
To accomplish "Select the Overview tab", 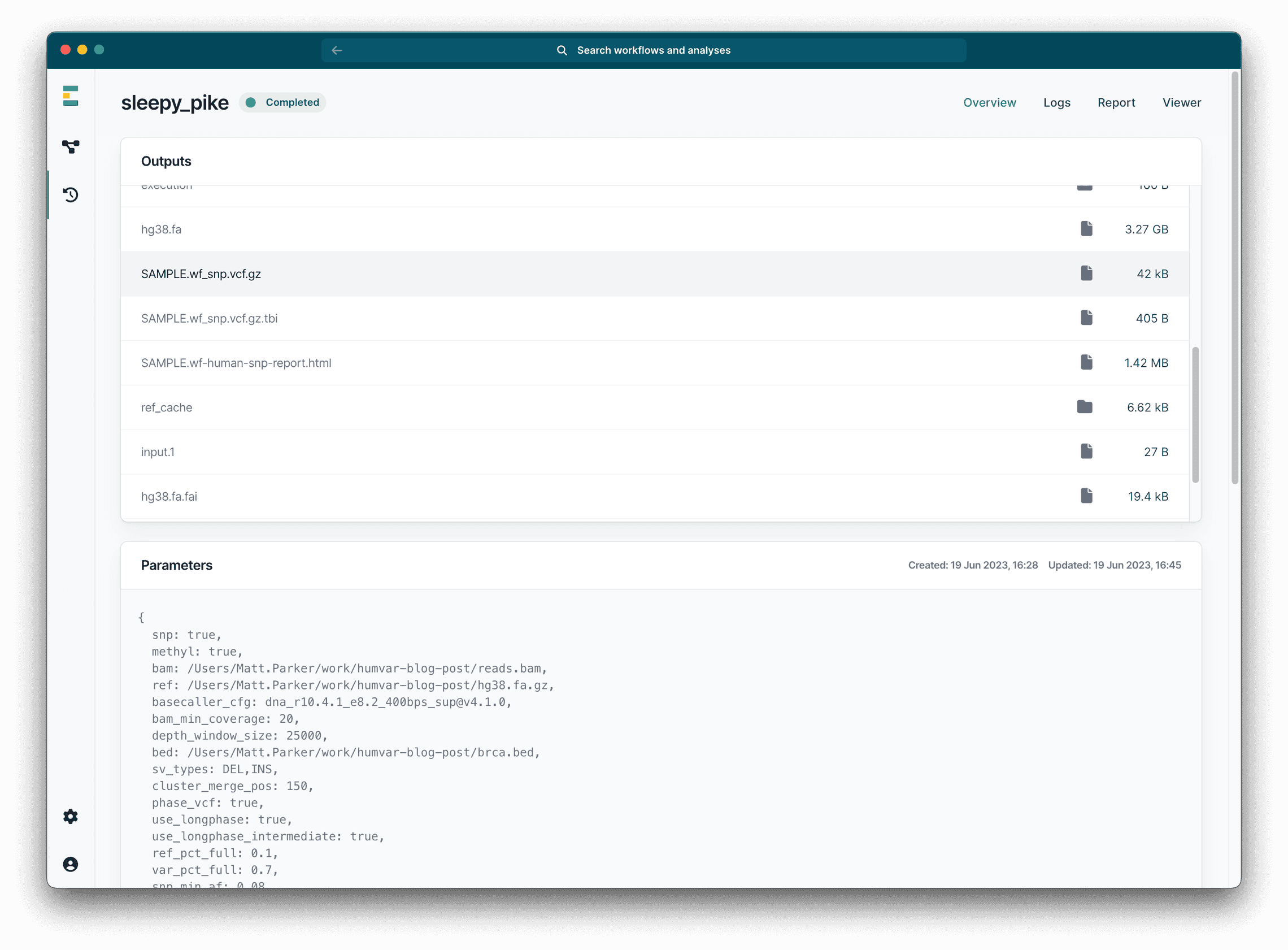I will tap(989, 102).
